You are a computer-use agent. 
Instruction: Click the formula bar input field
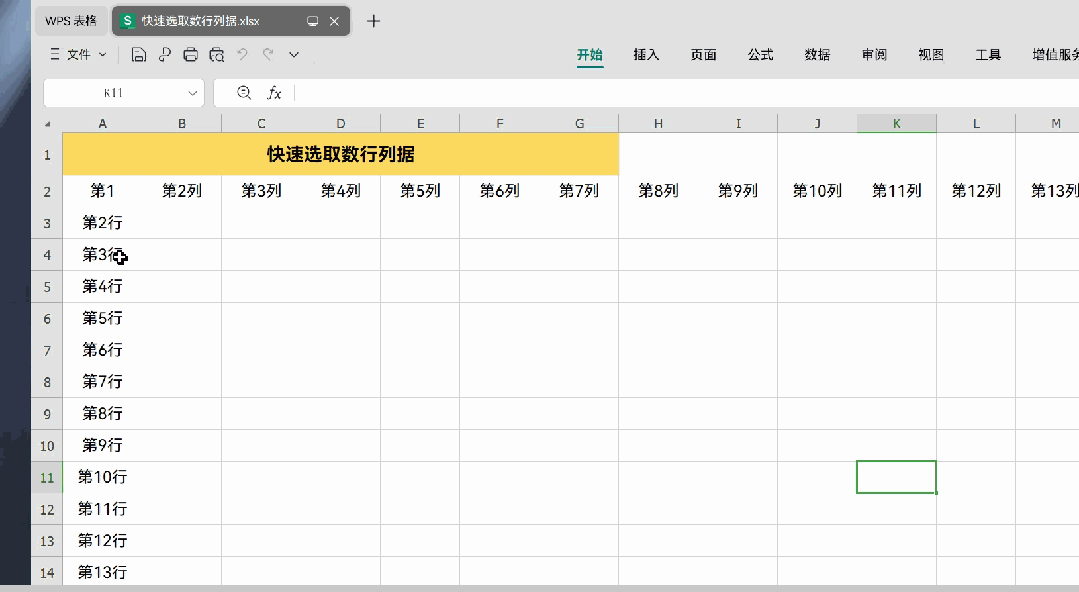coord(685,93)
